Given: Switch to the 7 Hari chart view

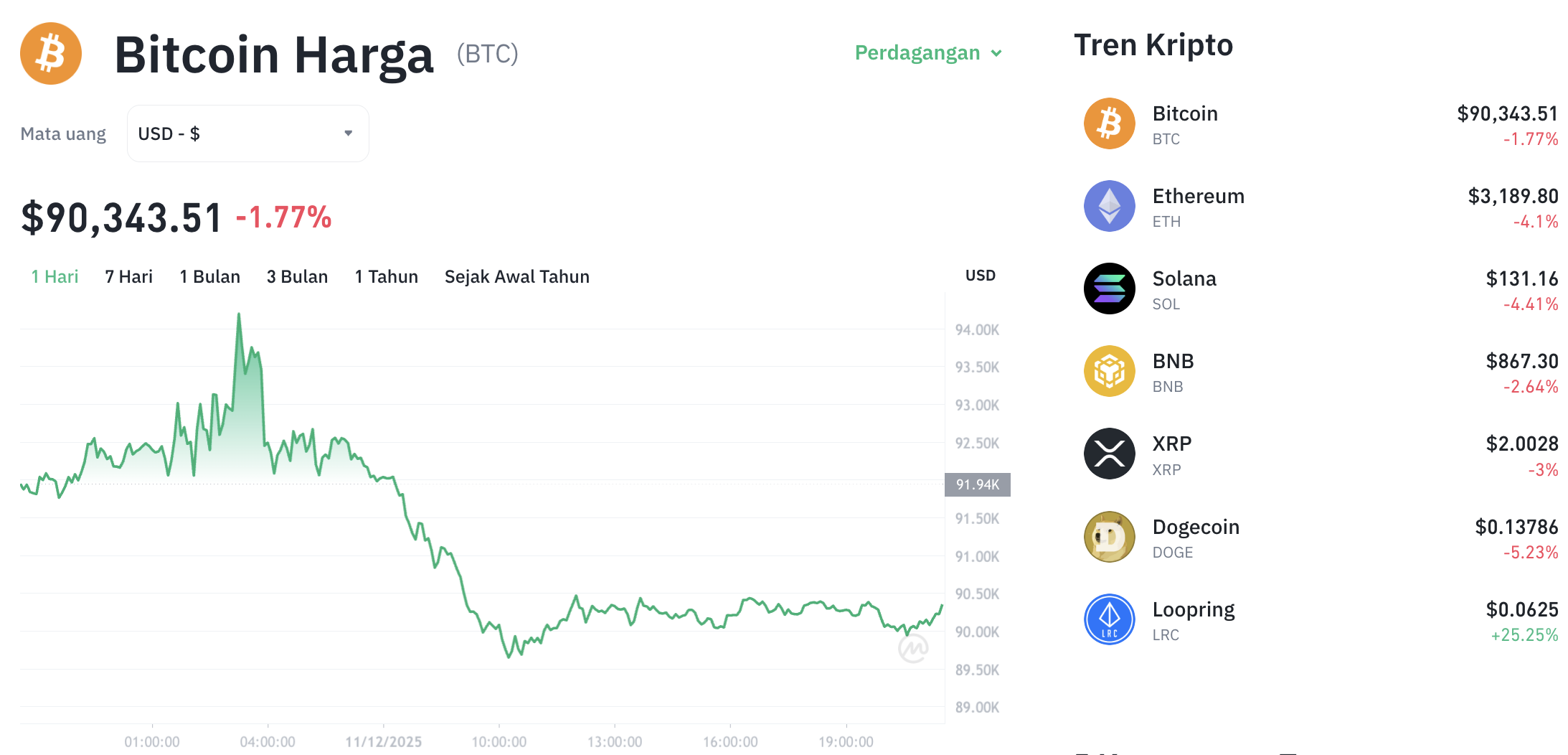Looking at the screenshot, I should 128,276.
